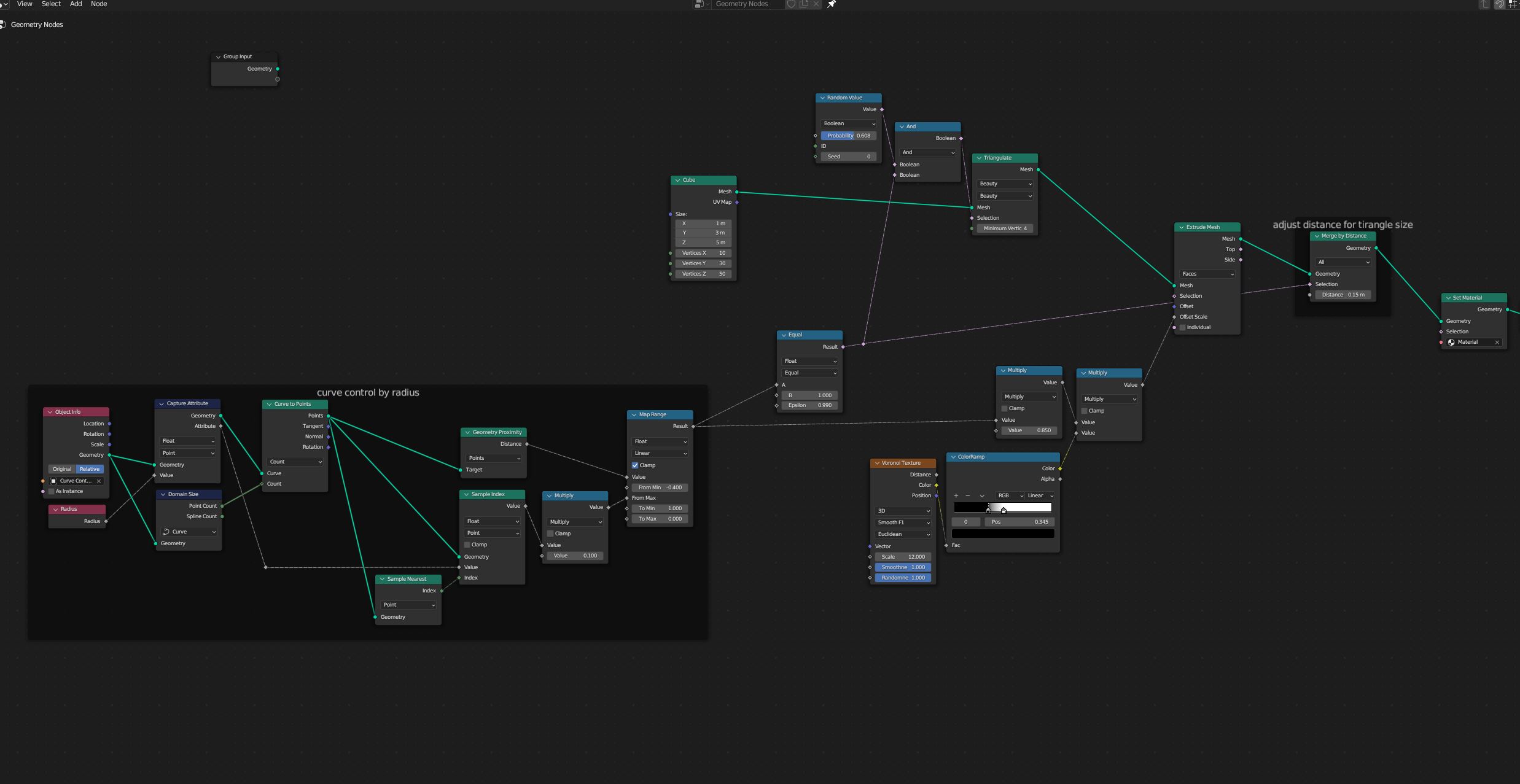This screenshot has width=1520, height=784.
Task: Enable As Instance checkbox in Object Info
Action: [52, 491]
